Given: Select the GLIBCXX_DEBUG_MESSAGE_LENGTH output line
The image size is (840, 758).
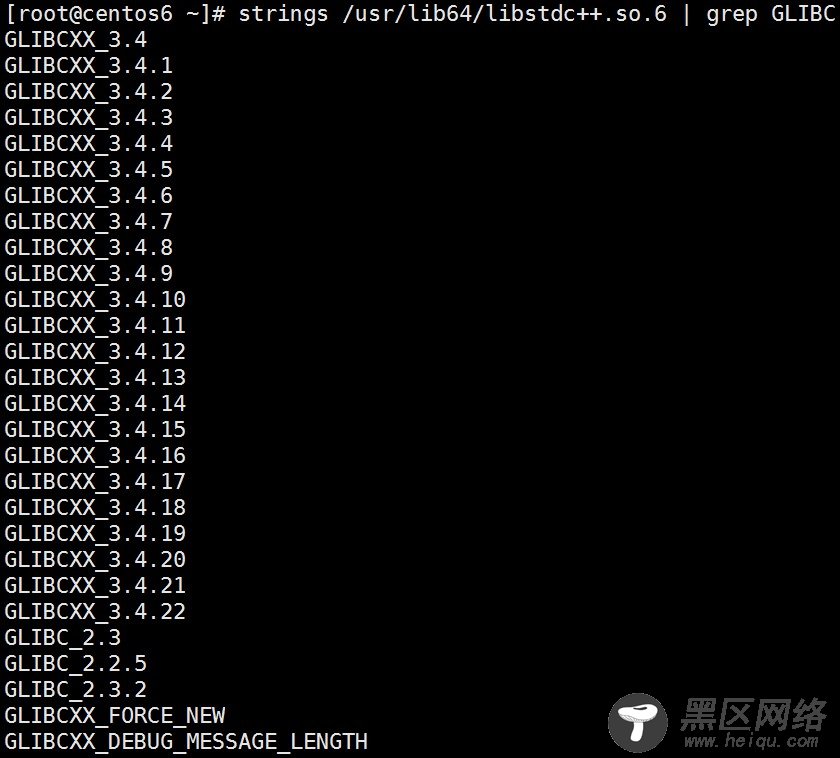Looking at the screenshot, I should (x=186, y=742).
